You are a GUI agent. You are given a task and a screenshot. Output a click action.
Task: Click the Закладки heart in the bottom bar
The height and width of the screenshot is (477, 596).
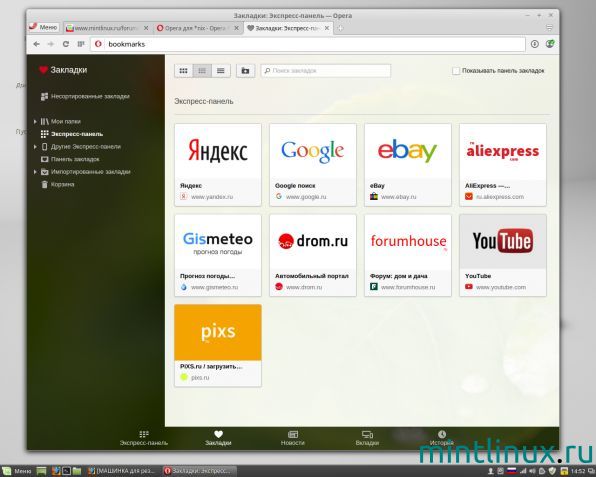click(218, 438)
